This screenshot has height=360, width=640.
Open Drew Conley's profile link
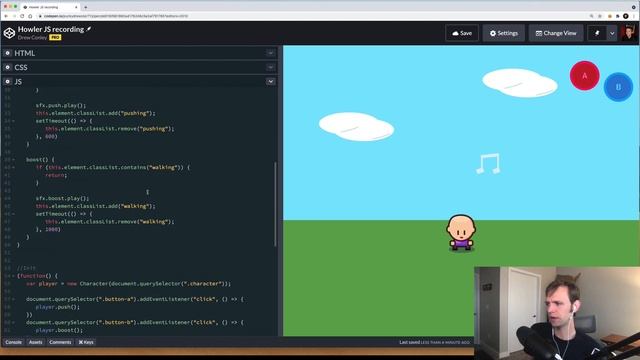pyautogui.click(x=32, y=38)
